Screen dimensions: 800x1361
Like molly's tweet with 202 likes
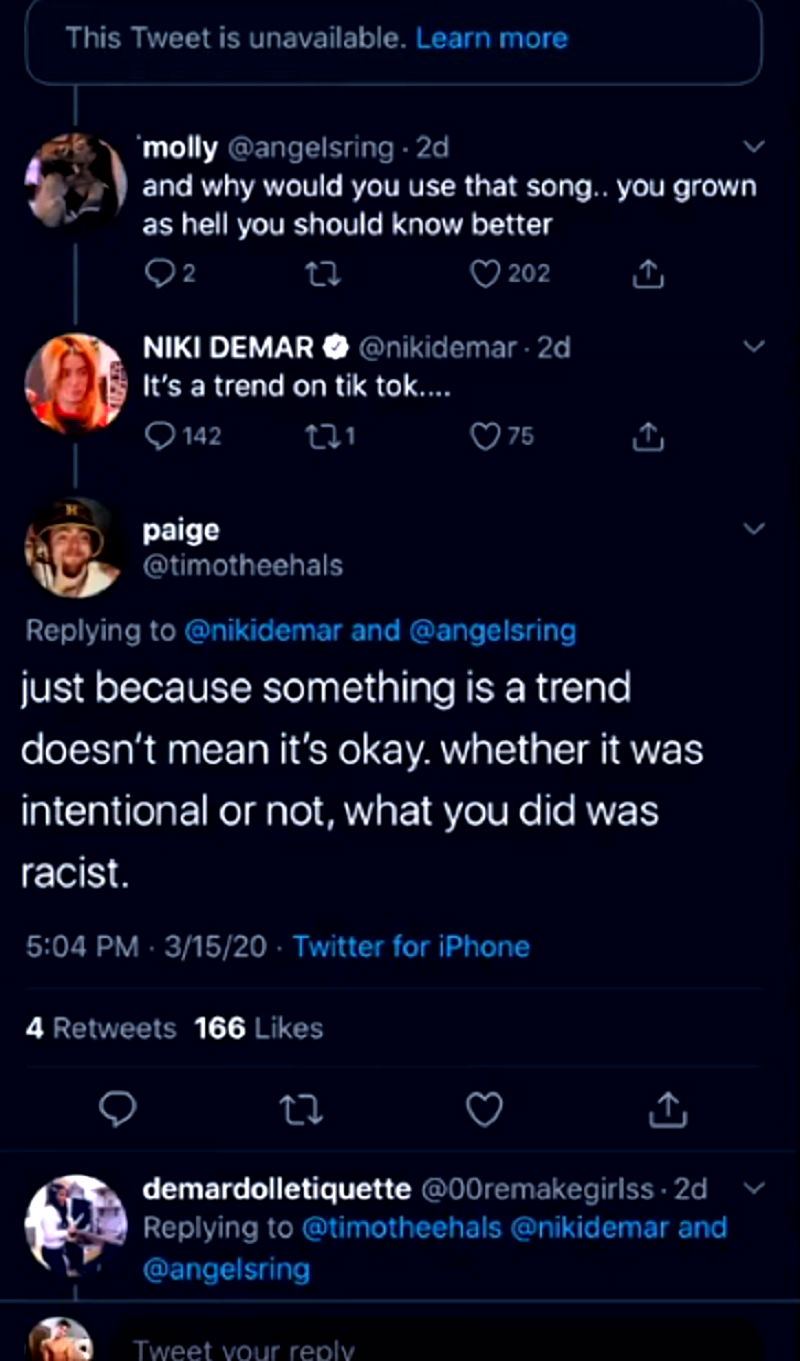click(x=485, y=273)
